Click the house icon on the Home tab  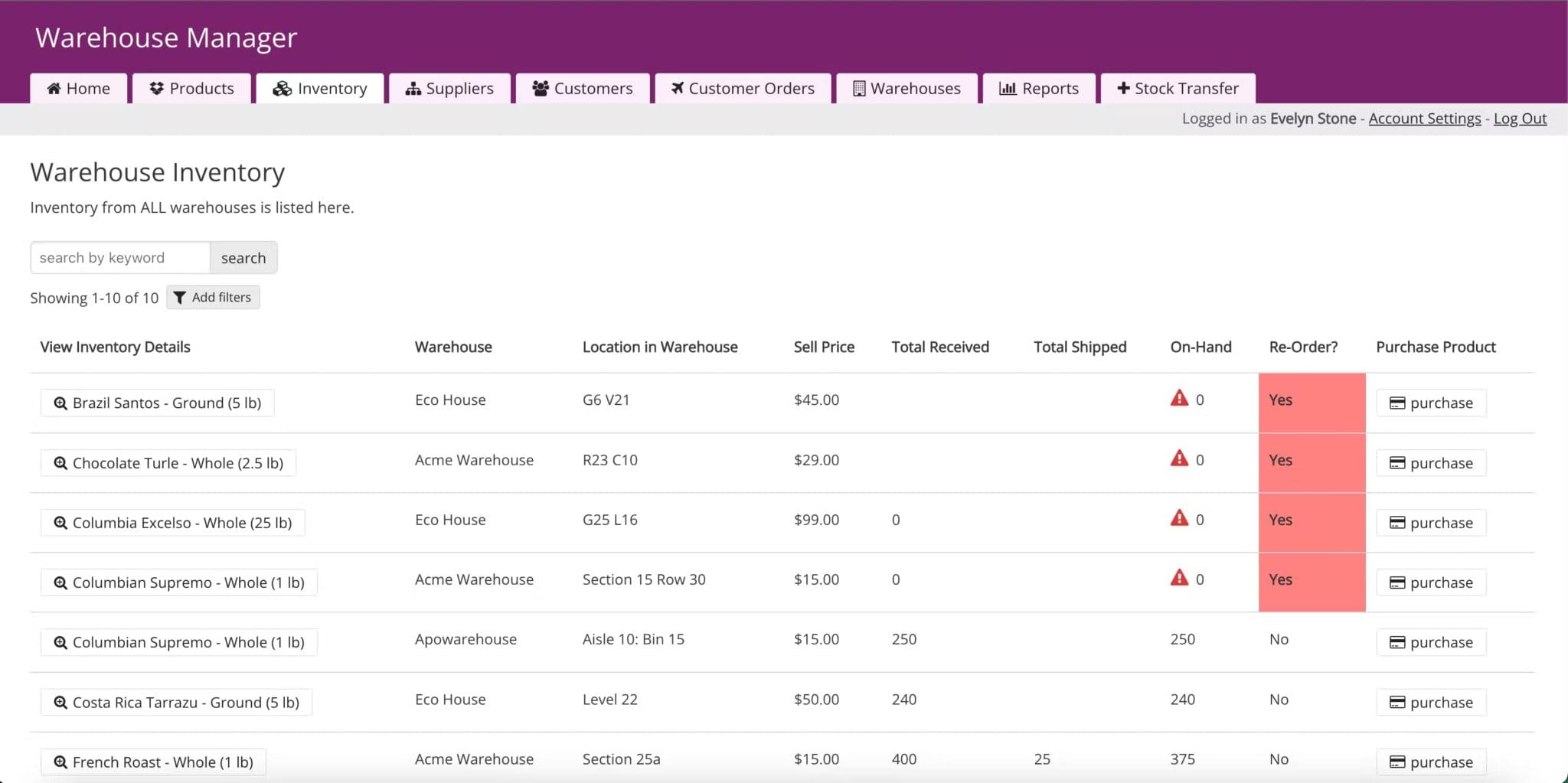pos(54,88)
